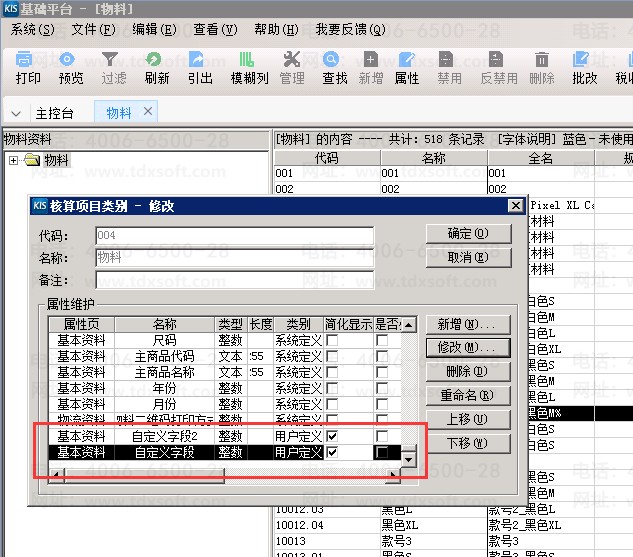This screenshot has height=557, width=633.
Task: Click the 批改 (Batch edit) toolbar icon
Action: pos(584,68)
